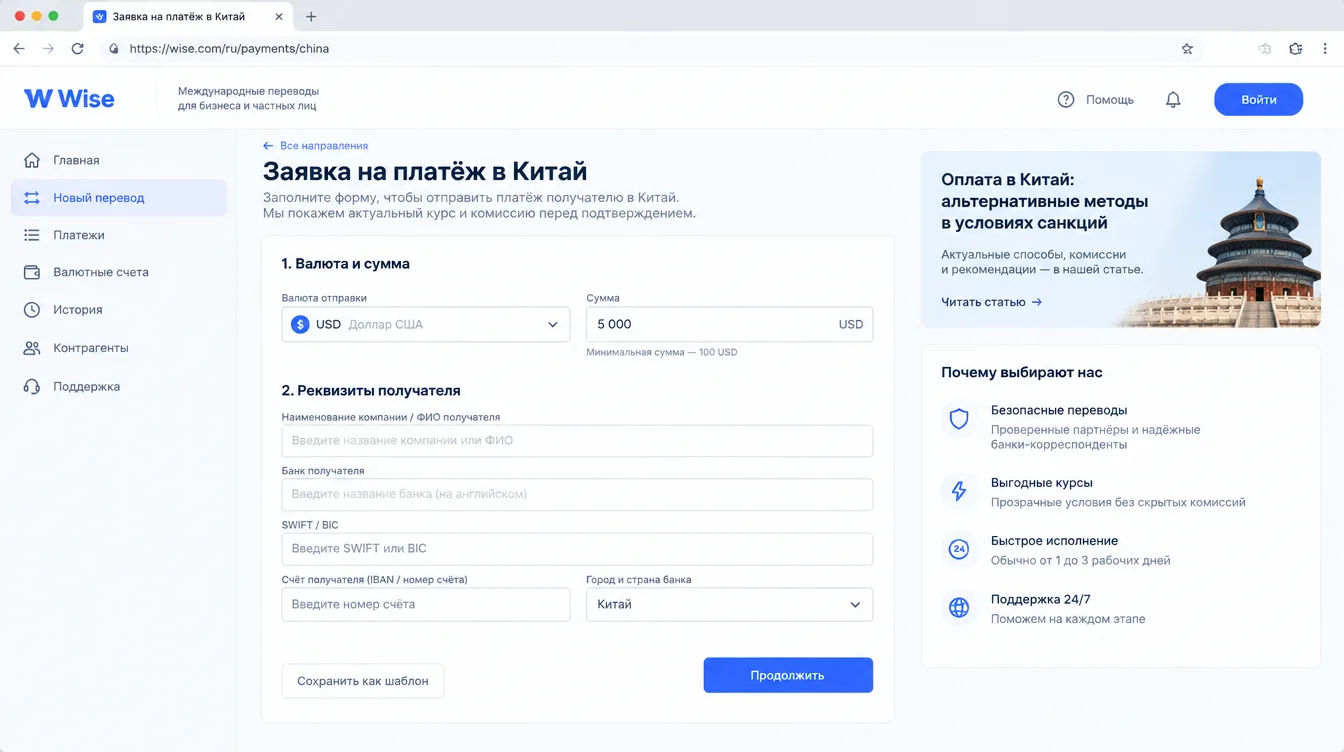Click the heading 2. Реквизиты получателя
Screen dimensions: 1344x752
point(371,390)
